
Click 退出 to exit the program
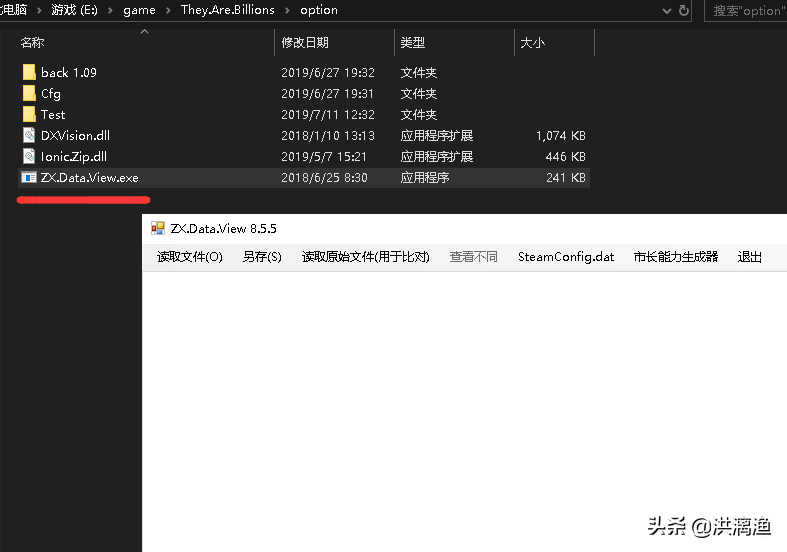749,256
